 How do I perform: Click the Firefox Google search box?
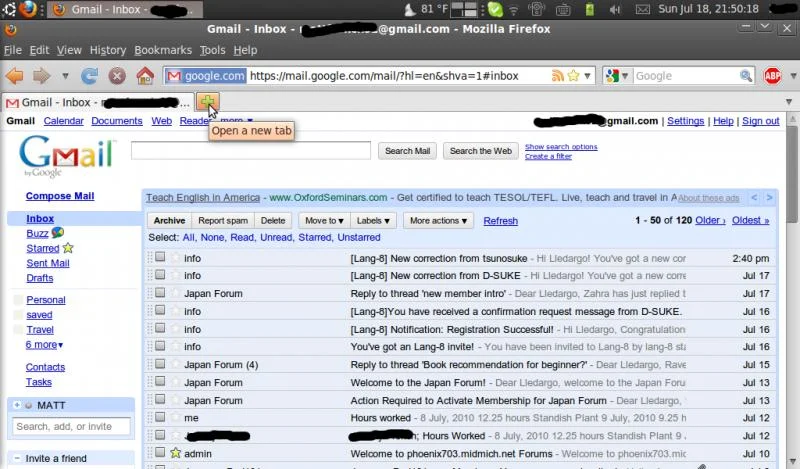coord(685,76)
